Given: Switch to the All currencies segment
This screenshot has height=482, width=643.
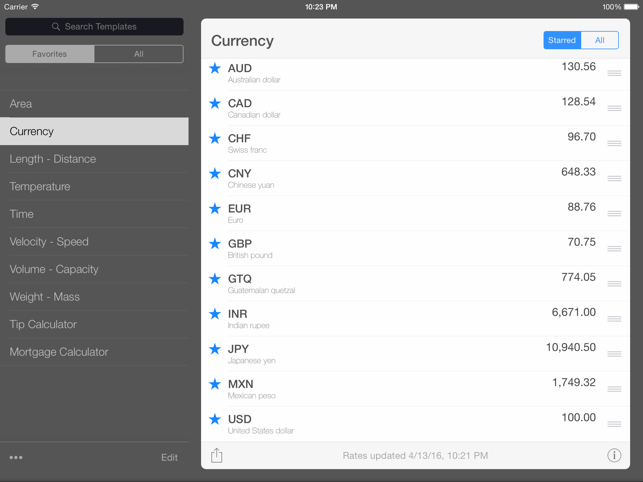Looking at the screenshot, I should coord(600,40).
